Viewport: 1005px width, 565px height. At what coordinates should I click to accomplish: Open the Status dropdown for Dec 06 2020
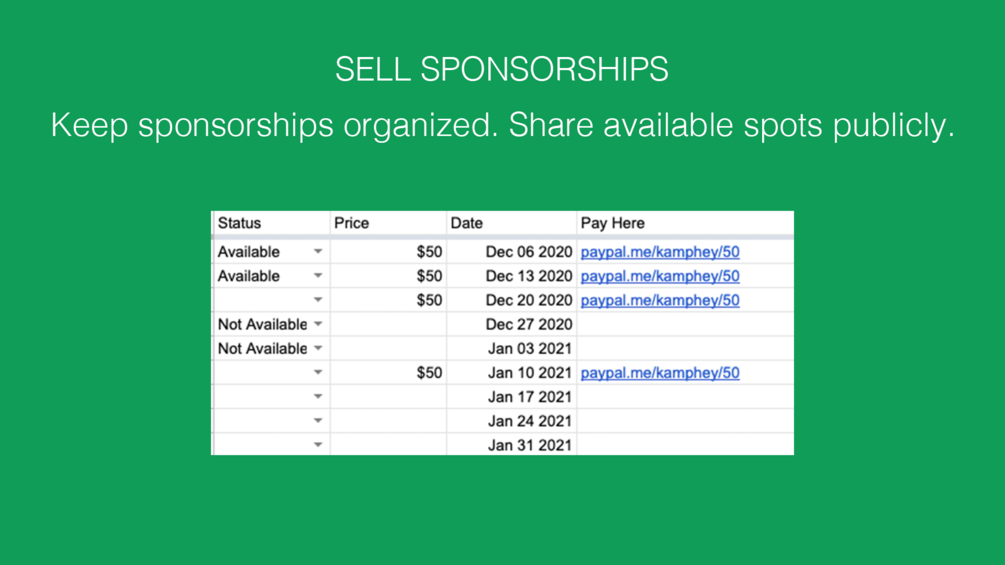(x=318, y=252)
